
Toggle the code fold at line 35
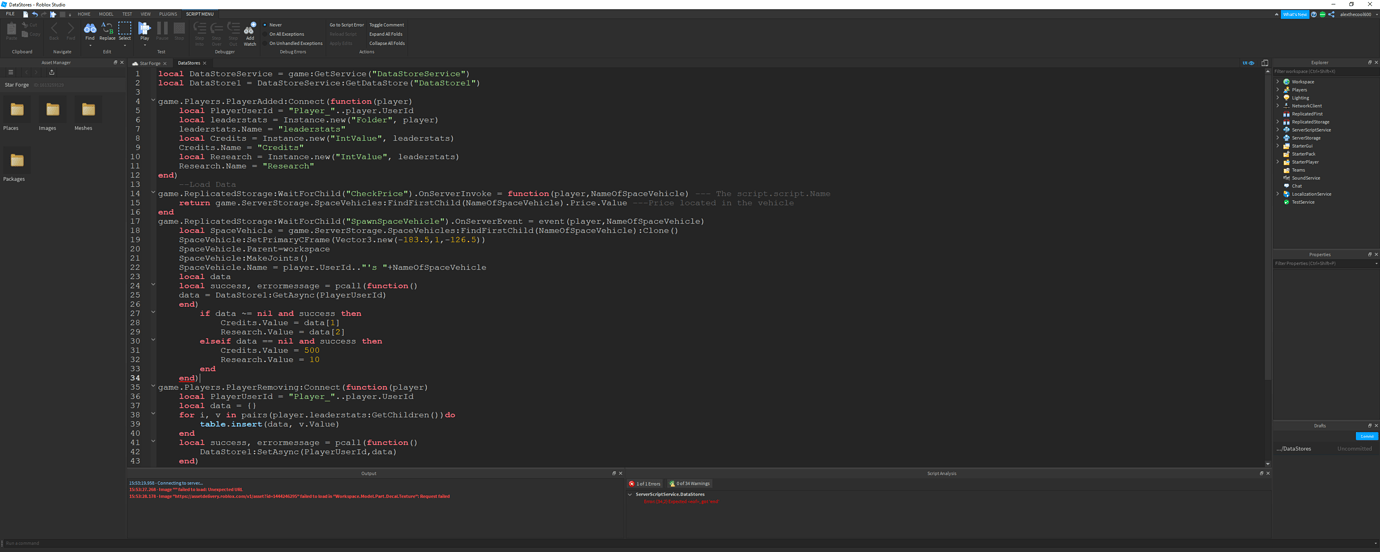coord(153,387)
